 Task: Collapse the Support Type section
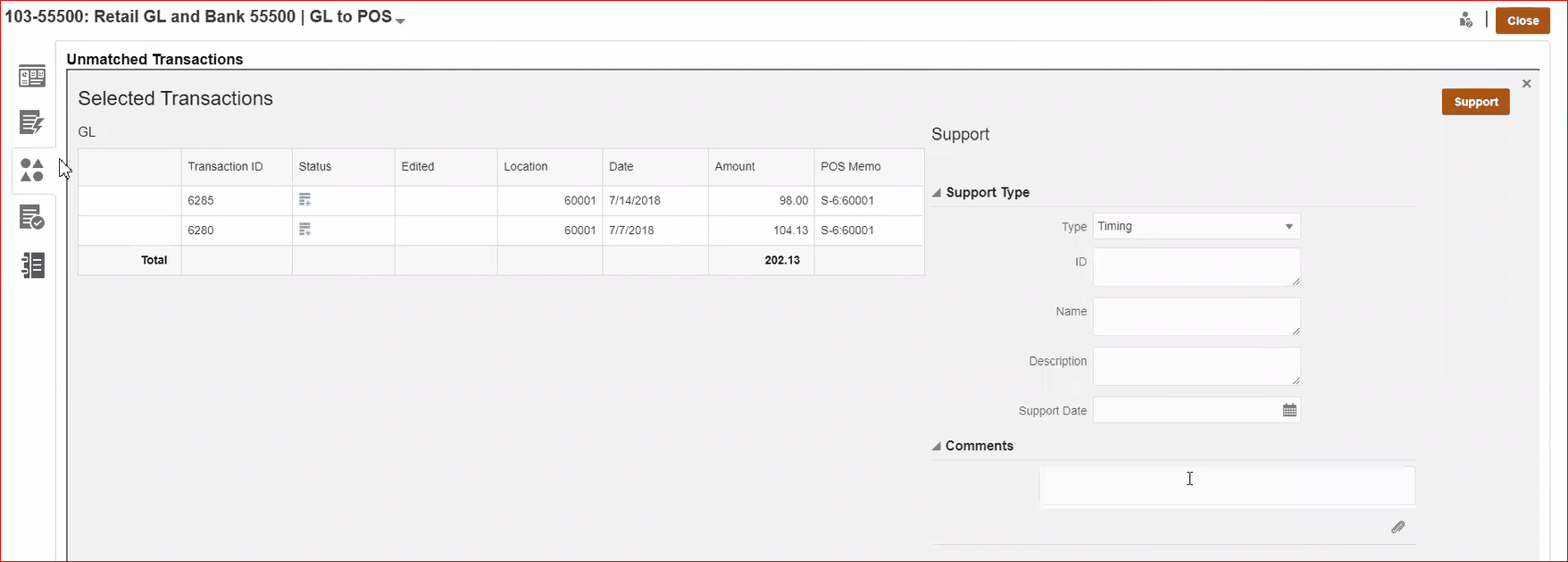(x=937, y=193)
